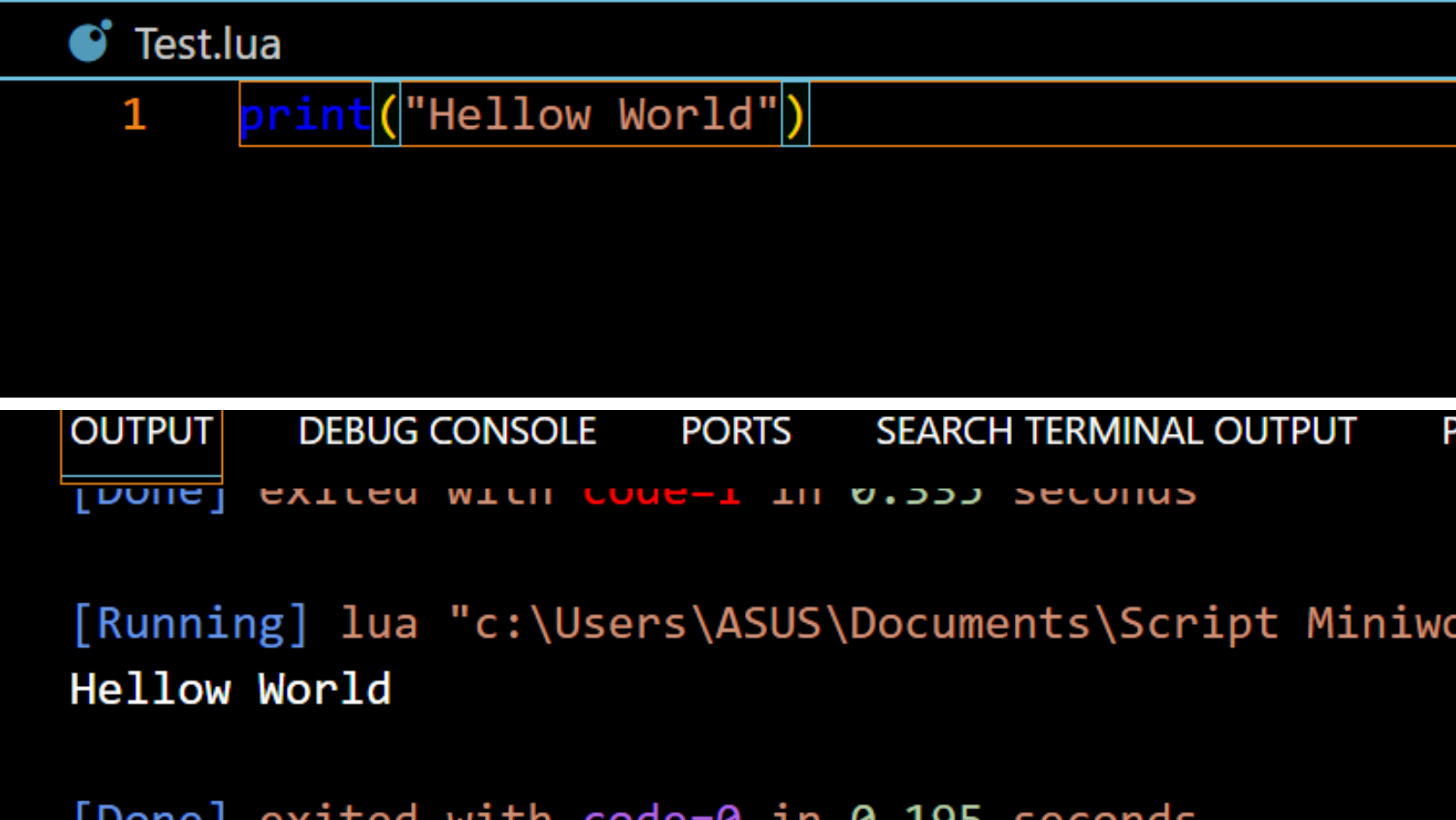This screenshot has width=1456, height=820.
Task: Click line number 1 in the gutter
Action: (x=134, y=114)
